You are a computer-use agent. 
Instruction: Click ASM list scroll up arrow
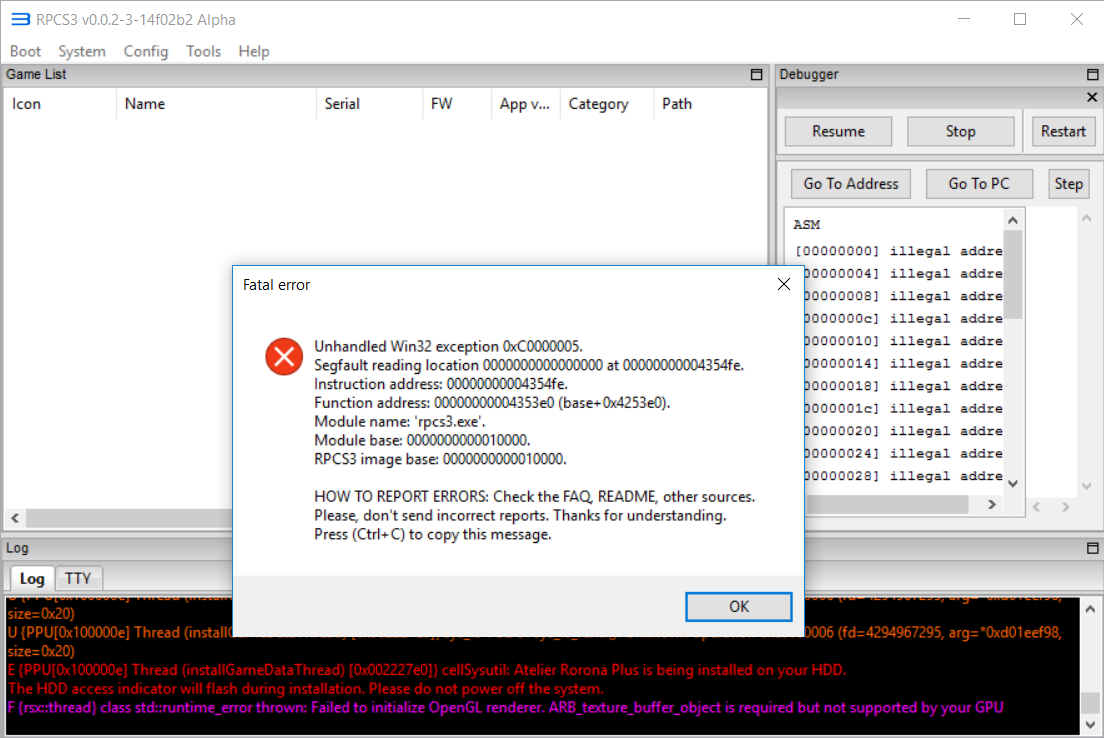1013,220
